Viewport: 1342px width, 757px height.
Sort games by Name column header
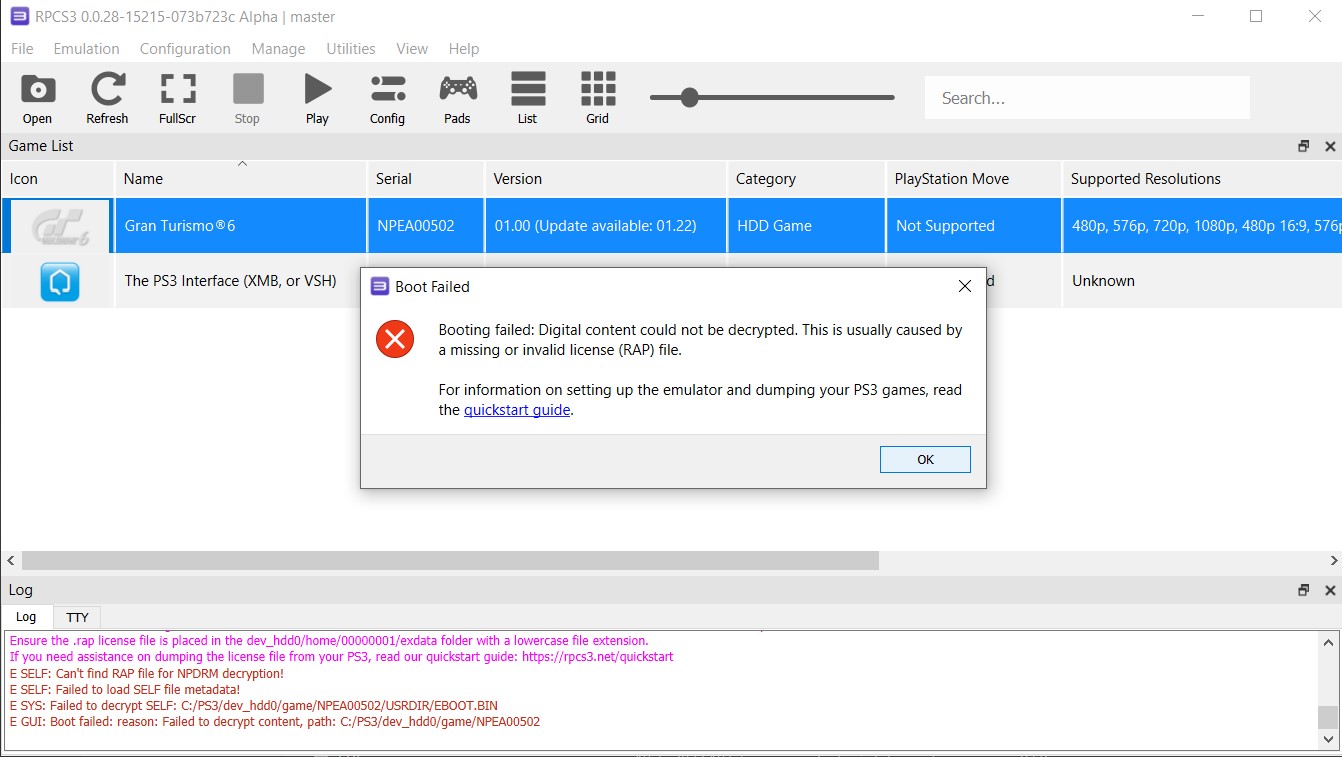tap(240, 179)
